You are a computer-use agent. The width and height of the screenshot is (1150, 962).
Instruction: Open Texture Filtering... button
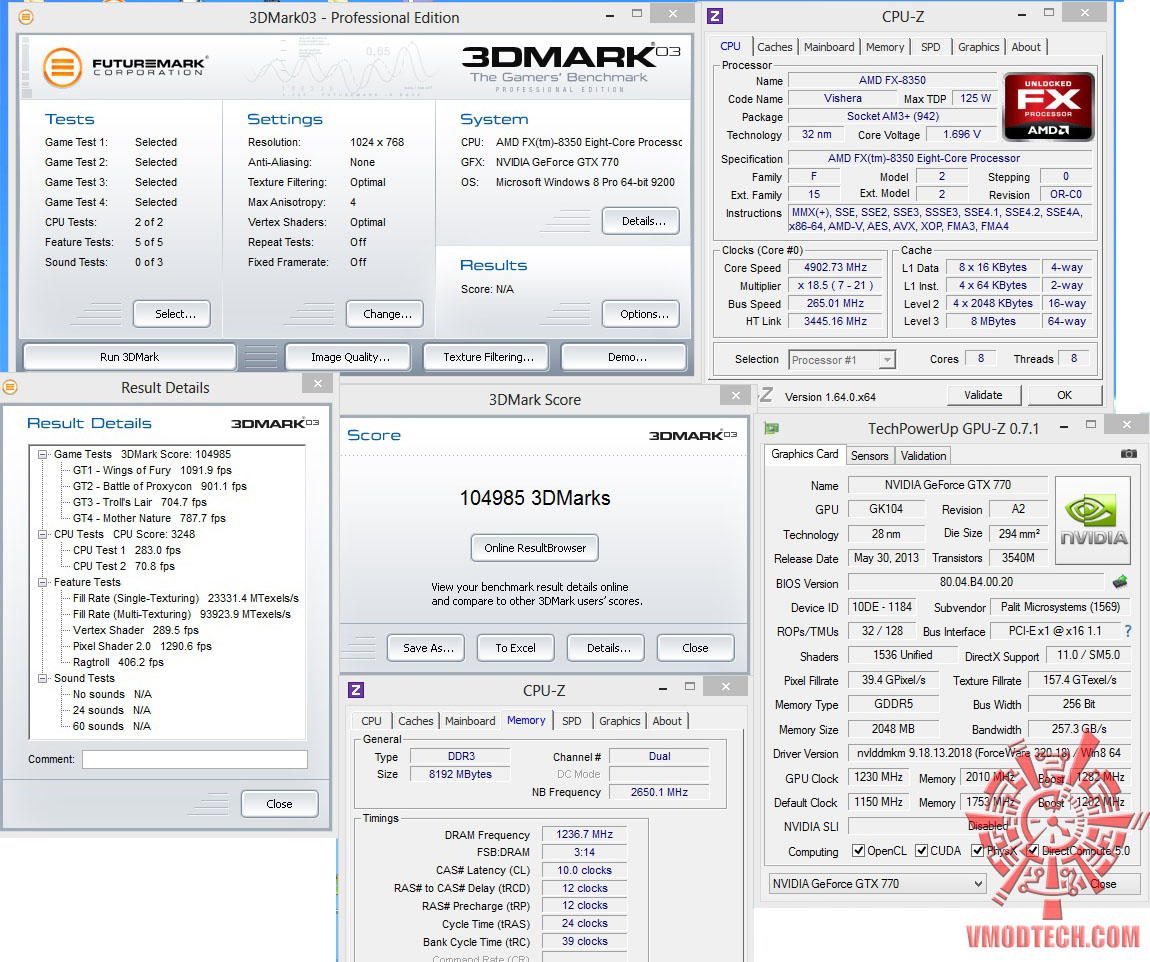pos(486,357)
